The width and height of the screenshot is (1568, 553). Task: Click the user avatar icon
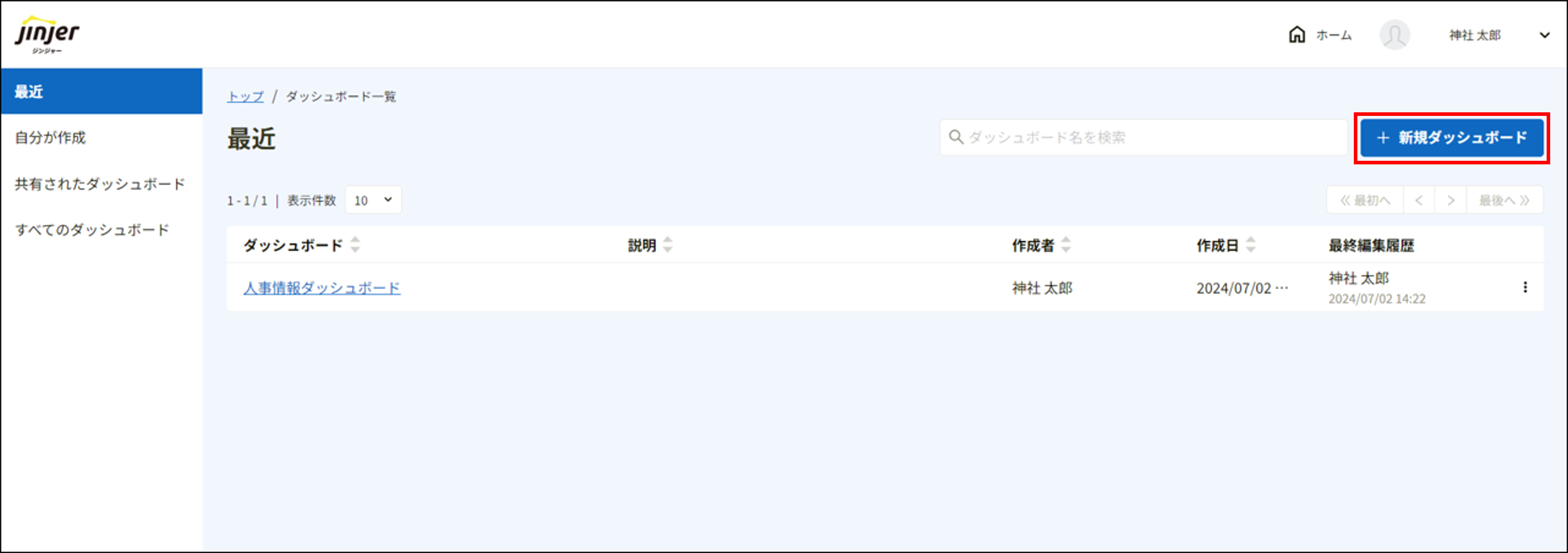(x=1394, y=35)
